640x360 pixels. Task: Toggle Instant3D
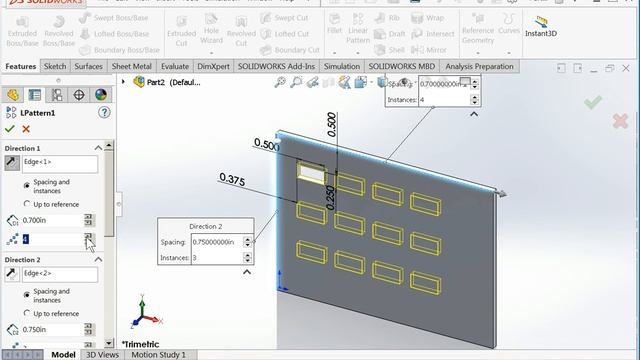(541, 26)
